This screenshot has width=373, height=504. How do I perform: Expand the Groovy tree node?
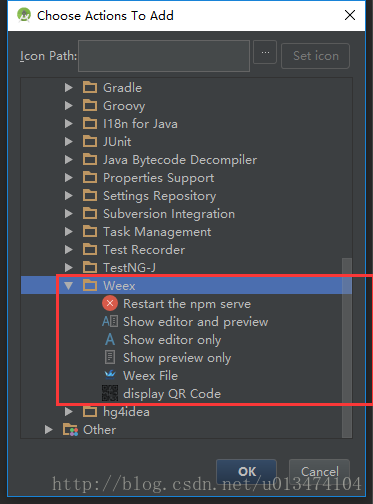click(x=69, y=106)
